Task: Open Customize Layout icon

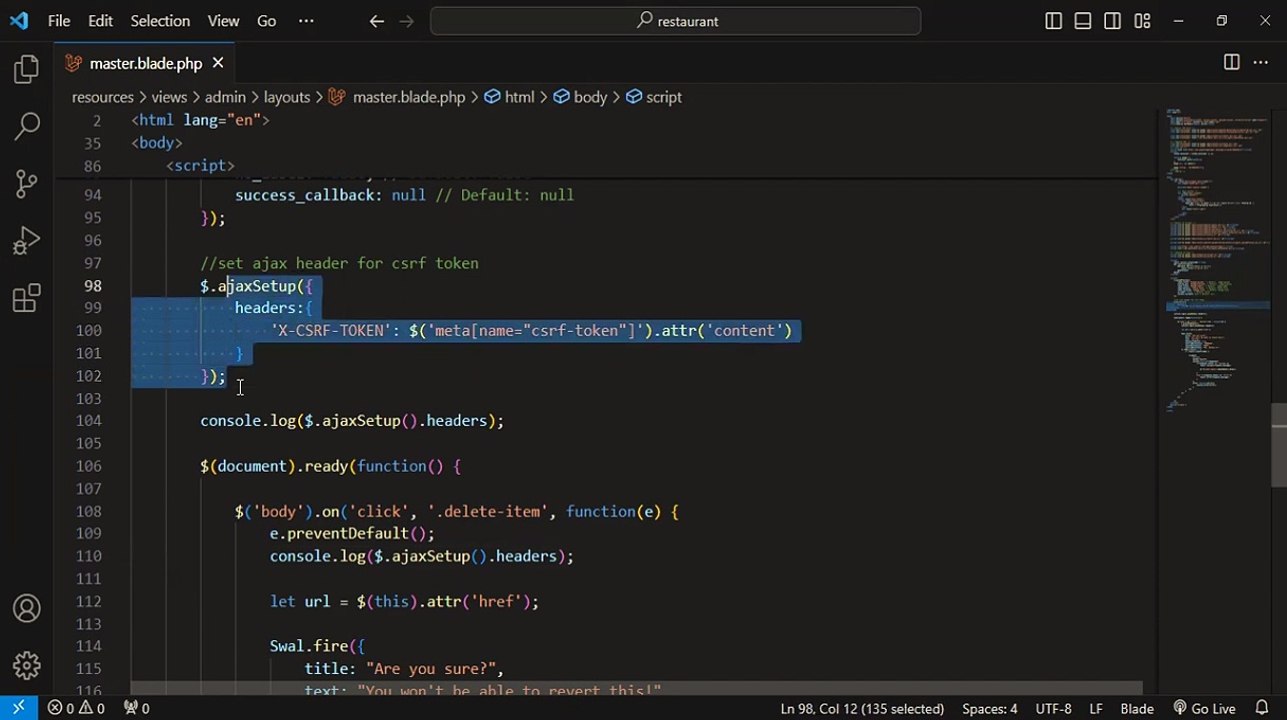Action: 1142,21
